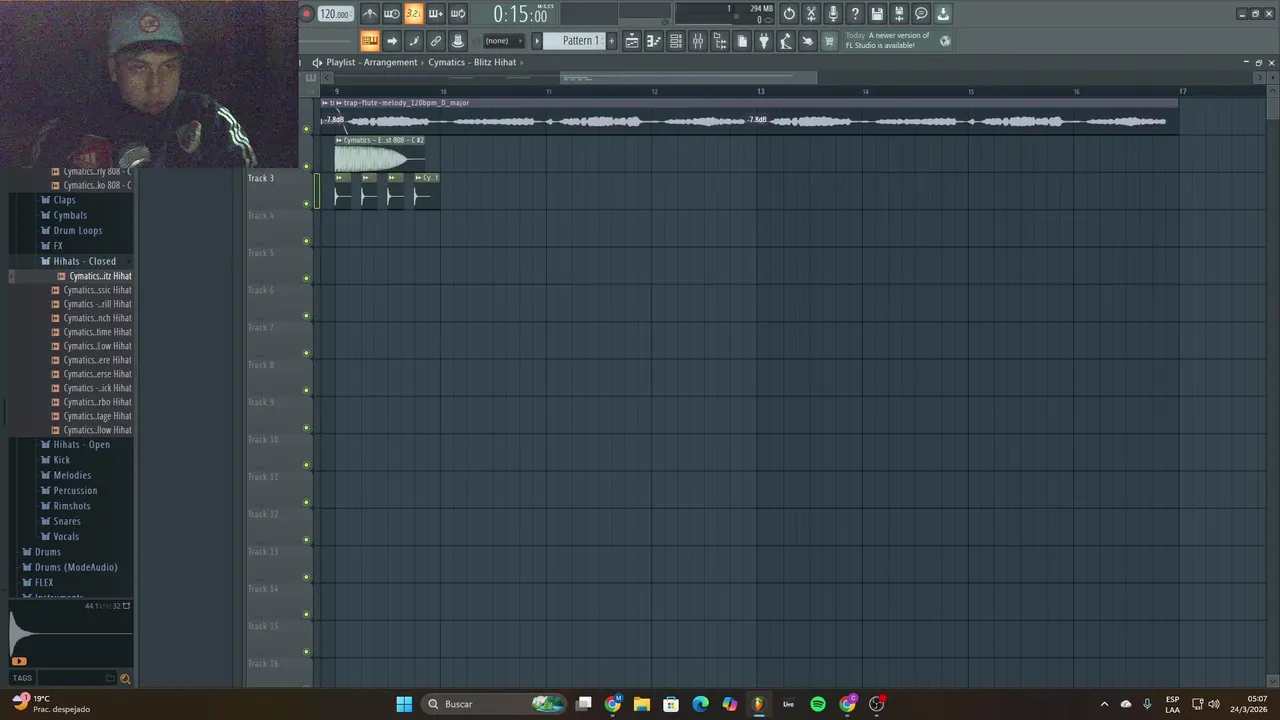Image resolution: width=1280 pixels, height=720 pixels.
Task: Click the shopping cart icon
Action: click(x=829, y=41)
